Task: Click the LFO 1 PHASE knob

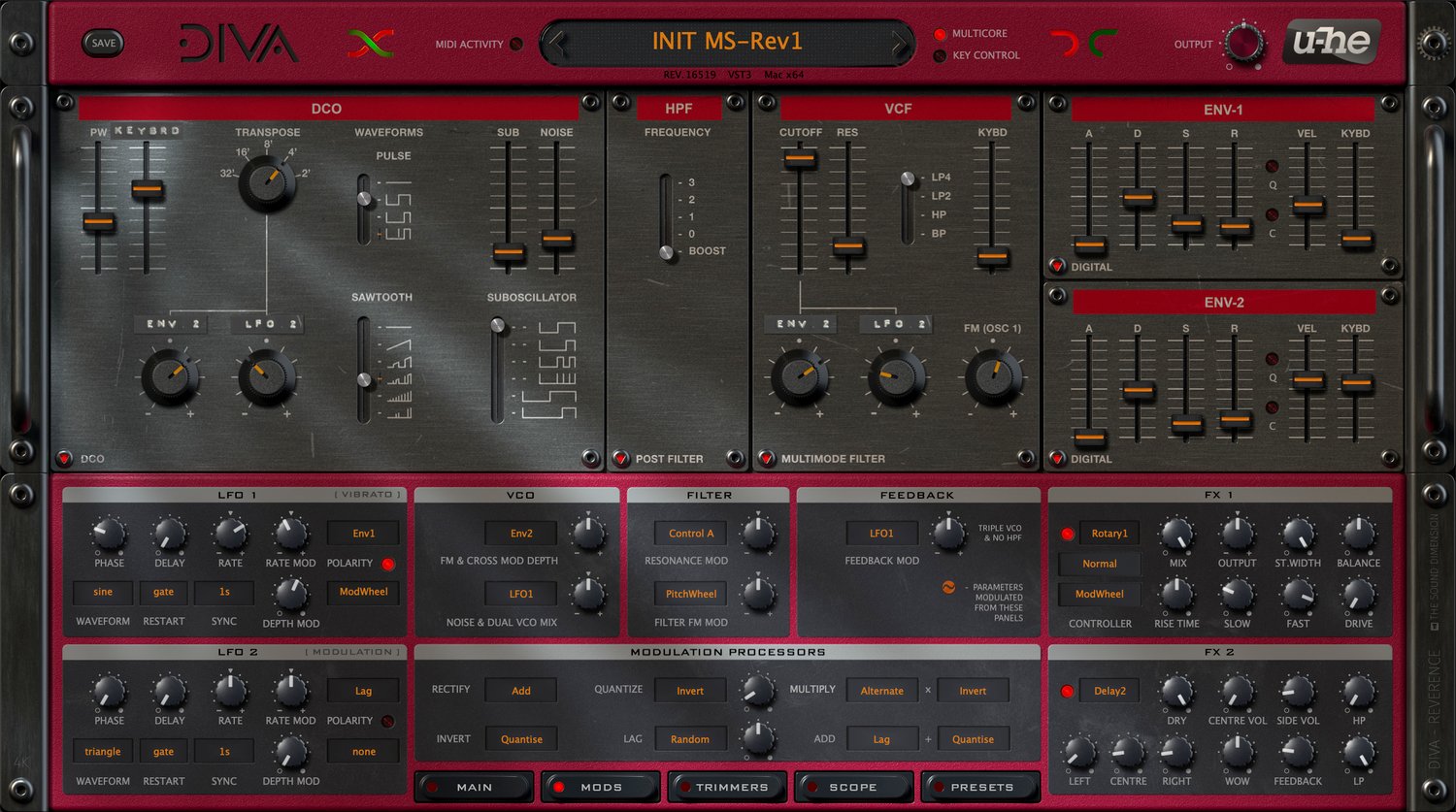Action: (109, 534)
